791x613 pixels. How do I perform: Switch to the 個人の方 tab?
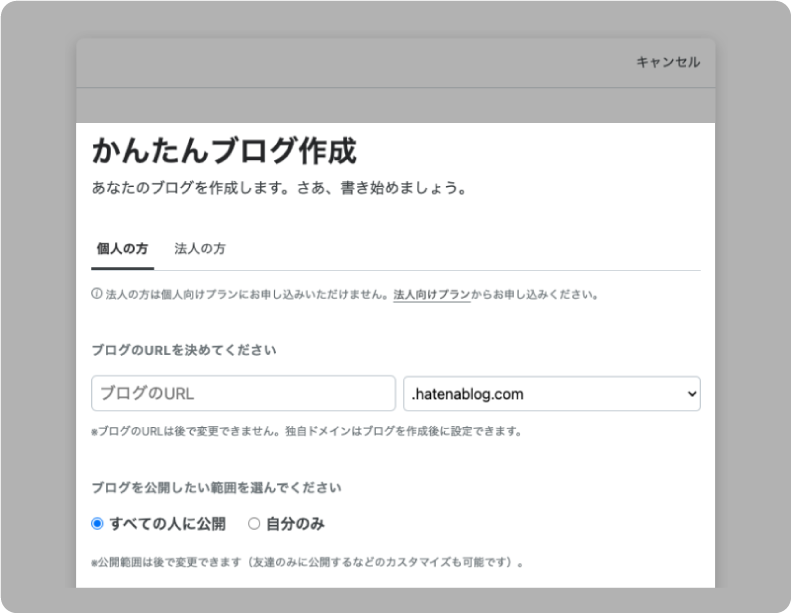coord(122,249)
